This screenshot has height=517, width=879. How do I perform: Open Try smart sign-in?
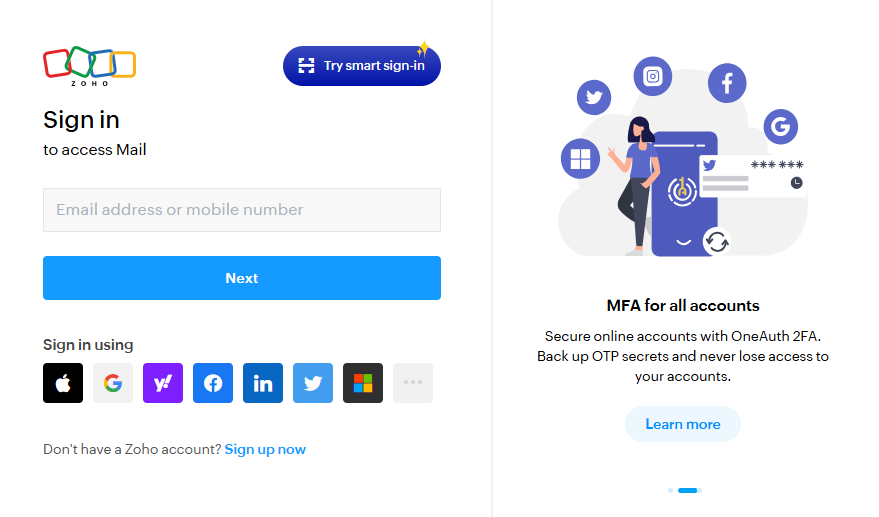pyautogui.click(x=362, y=66)
